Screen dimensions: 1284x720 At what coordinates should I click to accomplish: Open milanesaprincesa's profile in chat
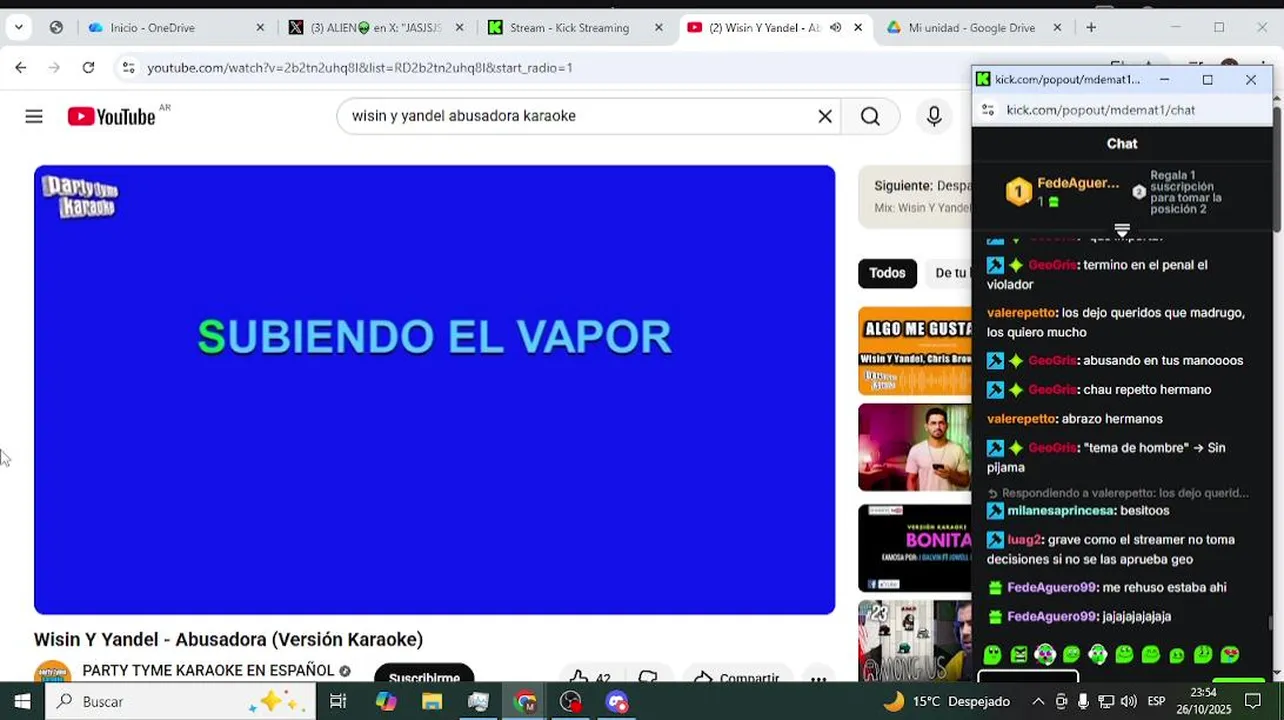click(x=1060, y=511)
